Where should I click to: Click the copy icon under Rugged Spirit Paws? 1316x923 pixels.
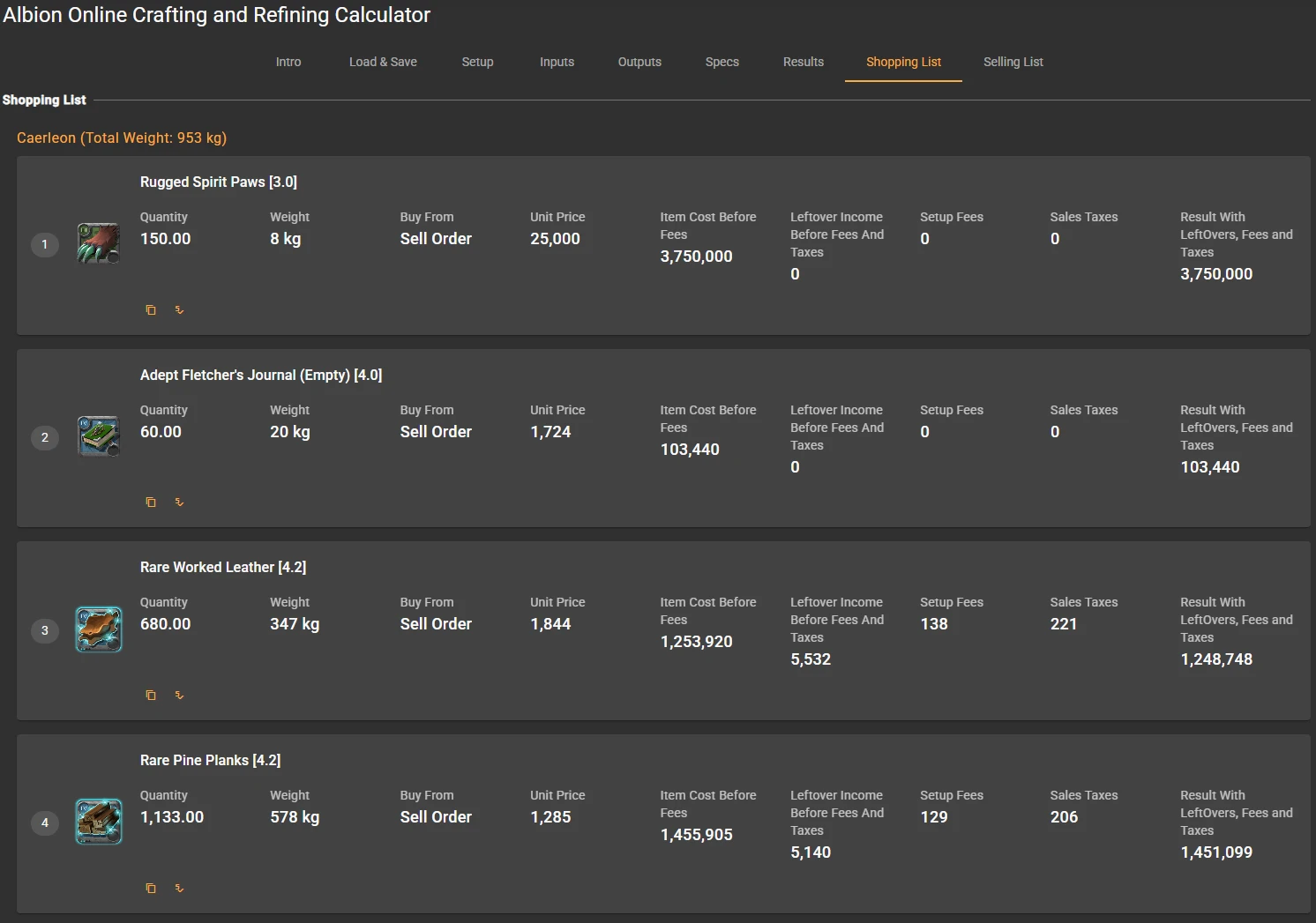click(151, 309)
